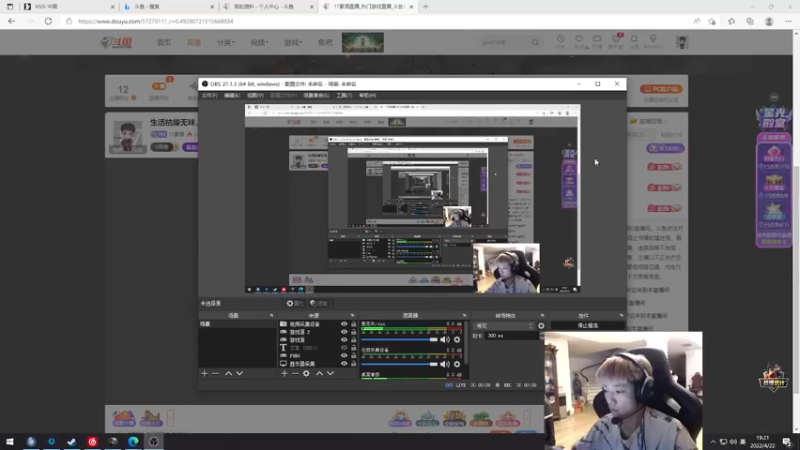Open source 属性 properties button
800x450 pixels.
(295, 303)
